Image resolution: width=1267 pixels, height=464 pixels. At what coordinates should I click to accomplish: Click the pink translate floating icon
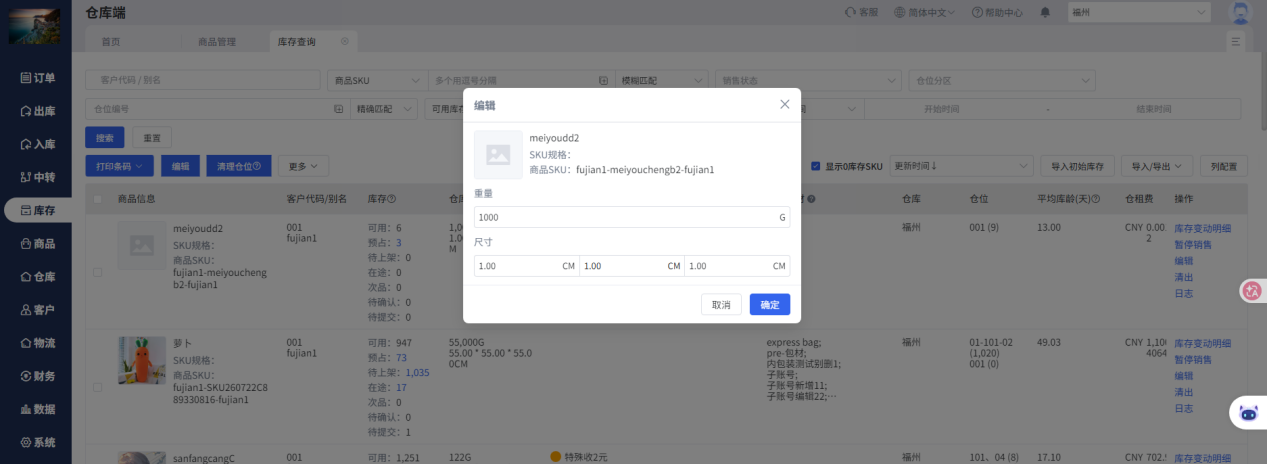1252,291
